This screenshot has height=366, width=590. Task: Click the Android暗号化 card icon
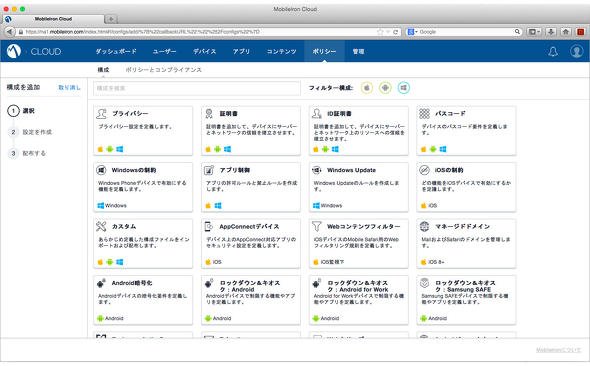point(101,283)
